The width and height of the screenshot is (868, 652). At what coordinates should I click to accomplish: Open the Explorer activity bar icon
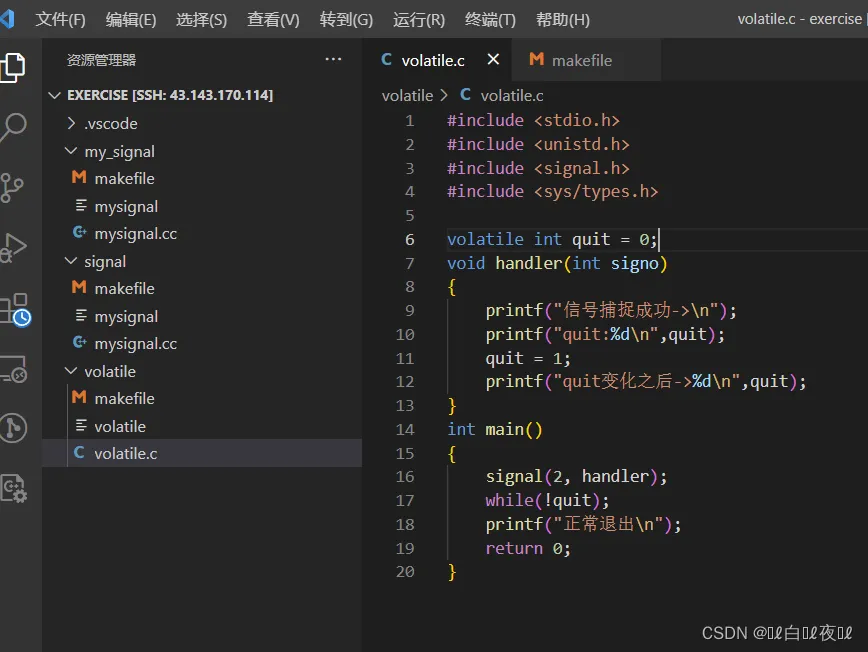pyautogui.click(x=12, y=66)
